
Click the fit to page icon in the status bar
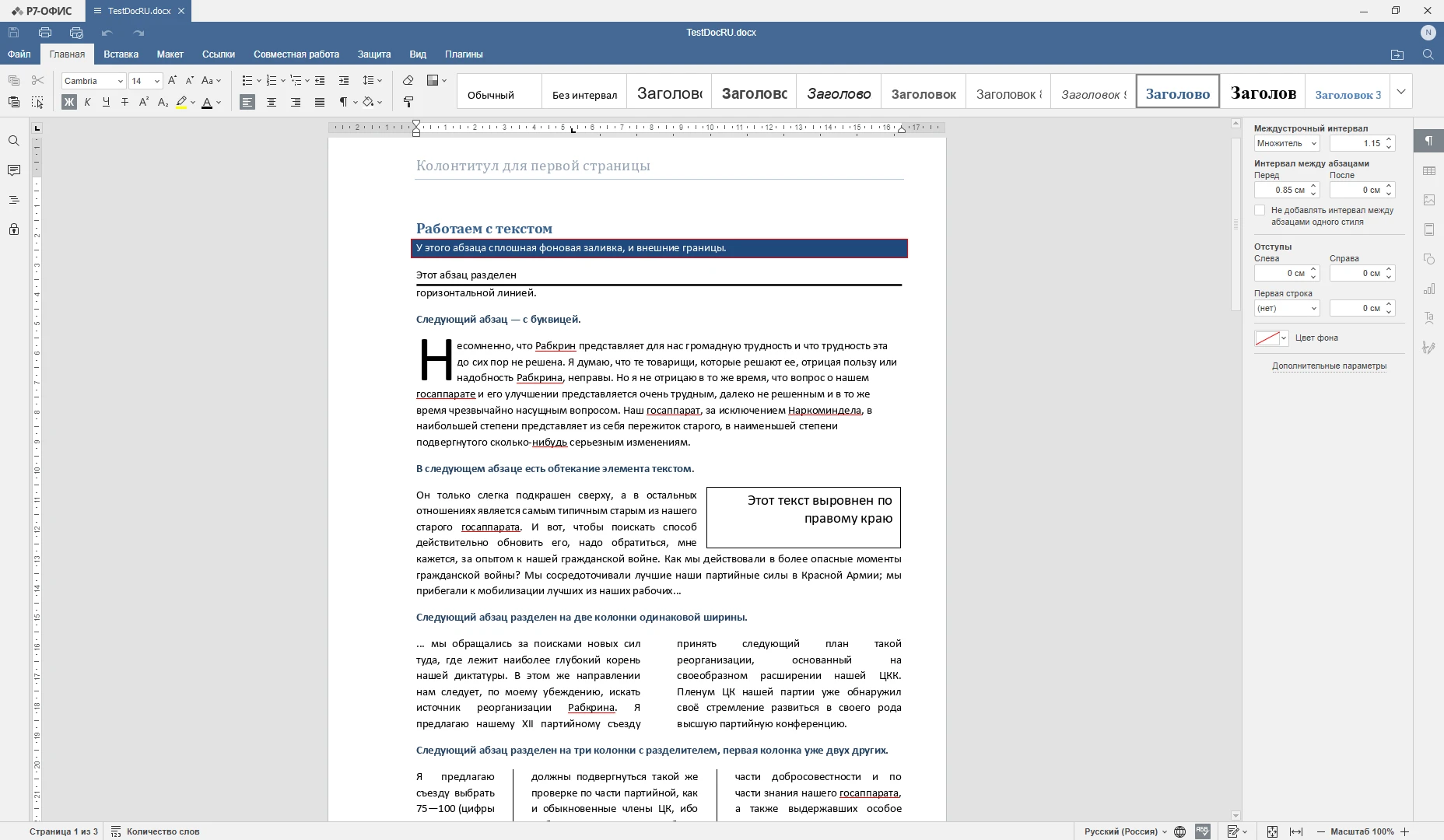click(x=1272, y=831)
